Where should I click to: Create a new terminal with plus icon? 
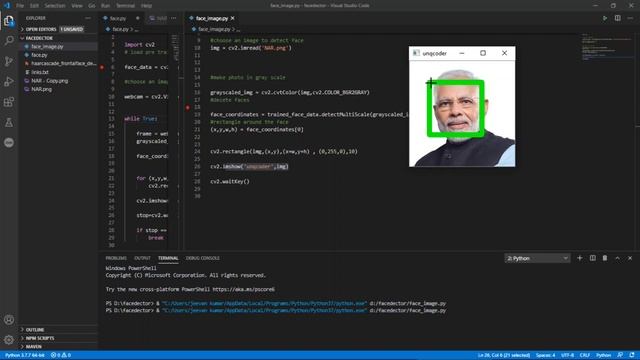pos(580,258)
